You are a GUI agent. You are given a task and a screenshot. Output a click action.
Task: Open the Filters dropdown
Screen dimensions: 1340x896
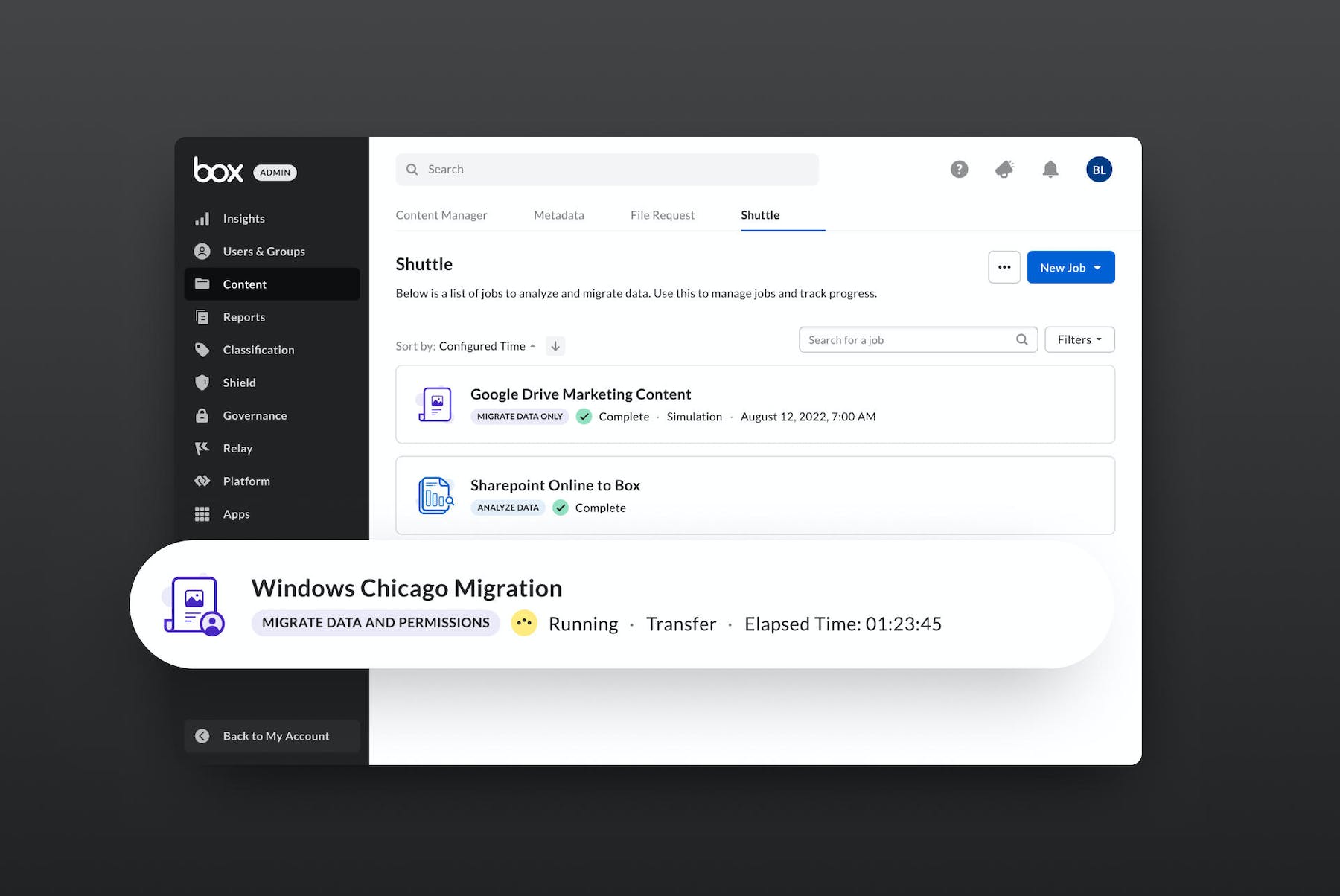point(1079,340)
